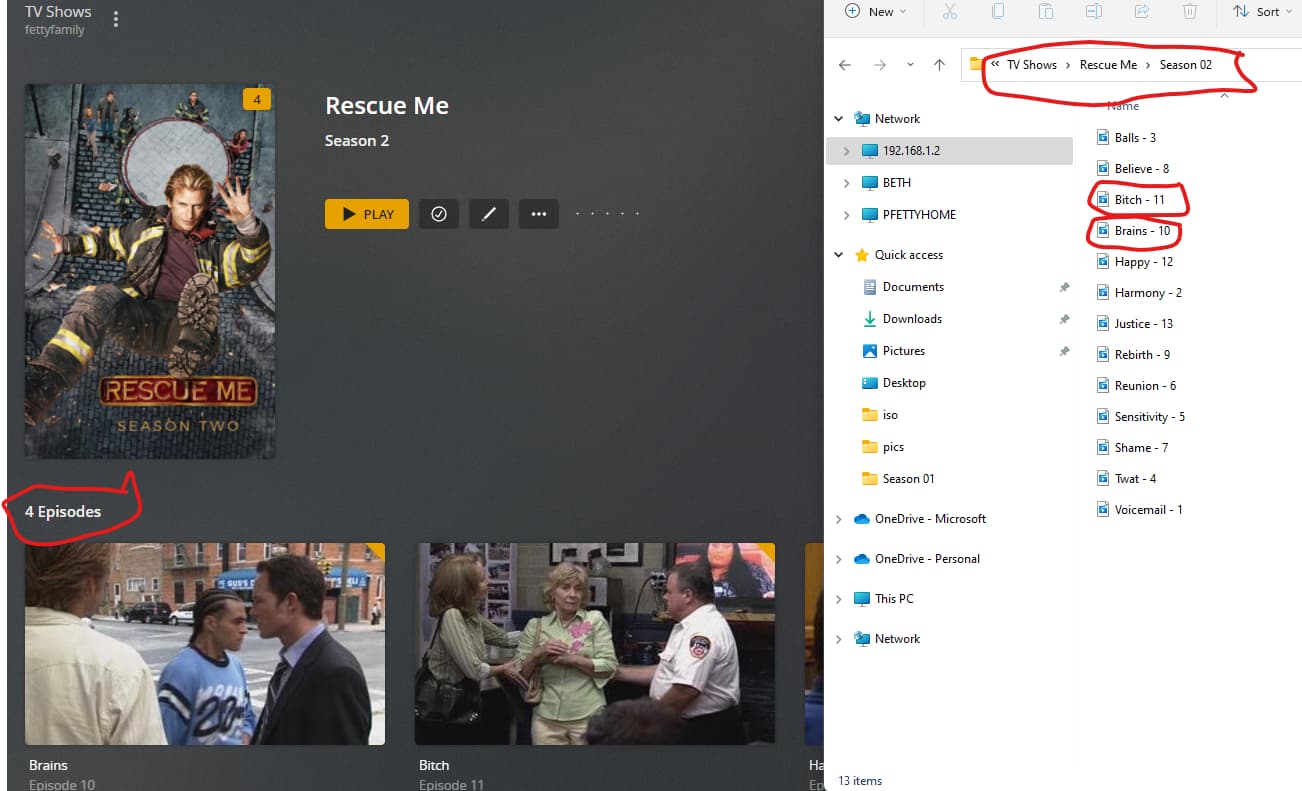
Task: Expand the BETH computer node
Action: click(846, 183)
